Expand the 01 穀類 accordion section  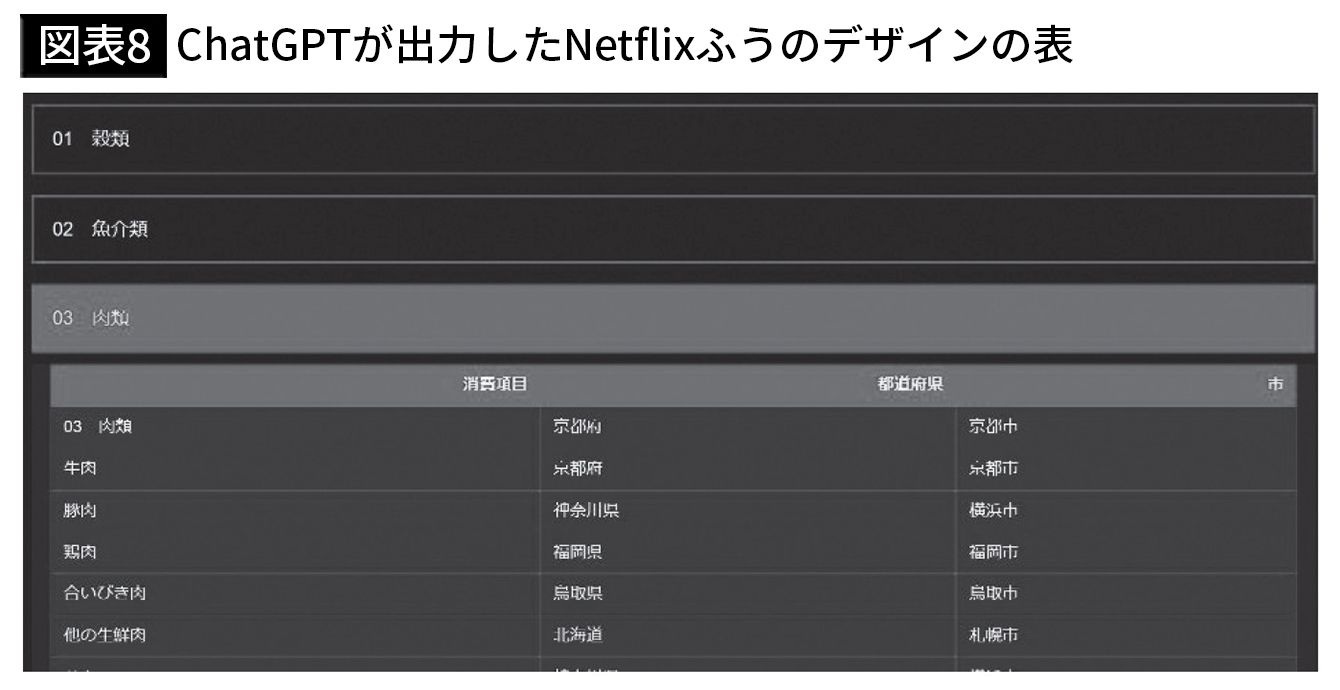[x=672, y=139]
